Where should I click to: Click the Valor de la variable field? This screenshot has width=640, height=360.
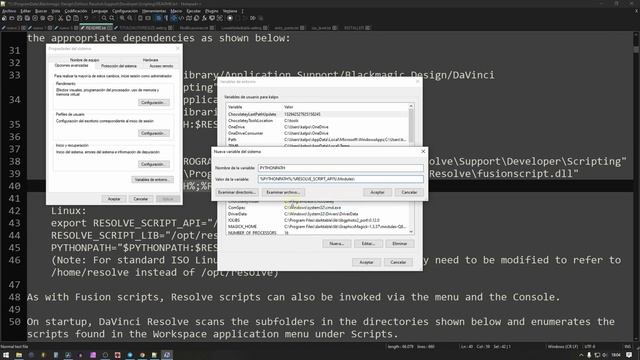(340, 179)
